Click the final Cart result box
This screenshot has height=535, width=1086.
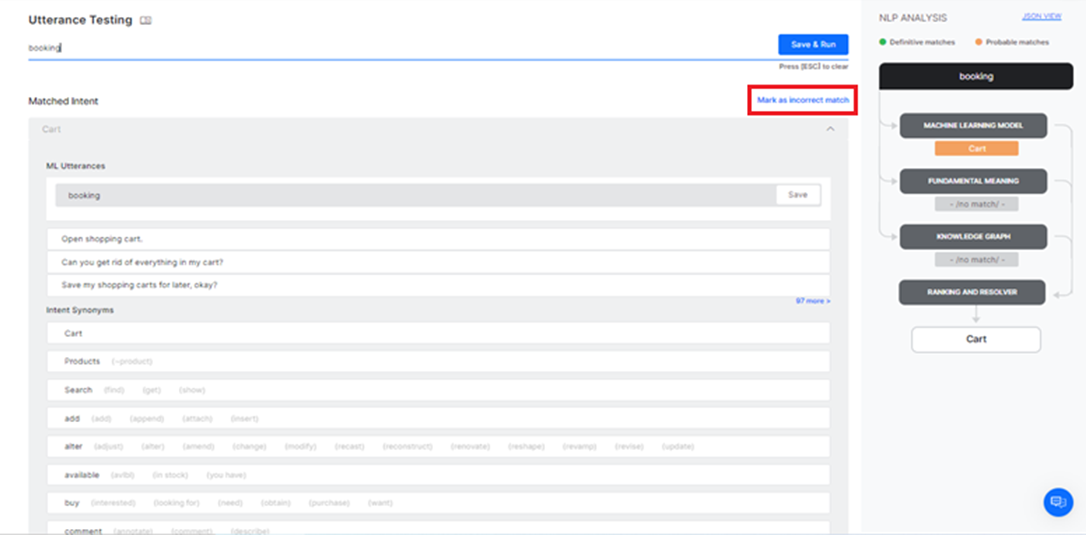[x=976, y=339]
